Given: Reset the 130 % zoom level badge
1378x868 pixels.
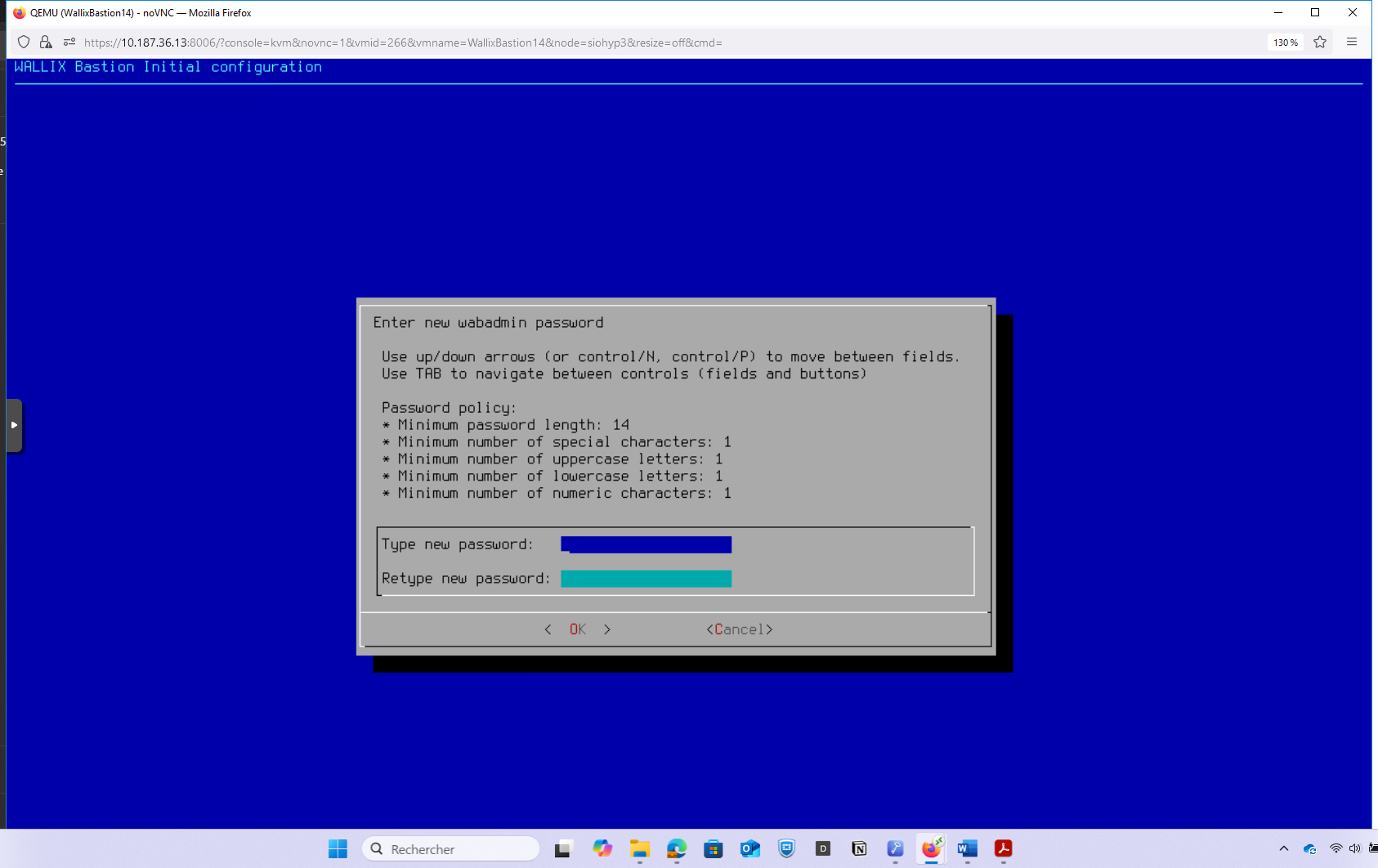Looking at the screenshot, I should pyautogui.click(x=1285, y=43).
